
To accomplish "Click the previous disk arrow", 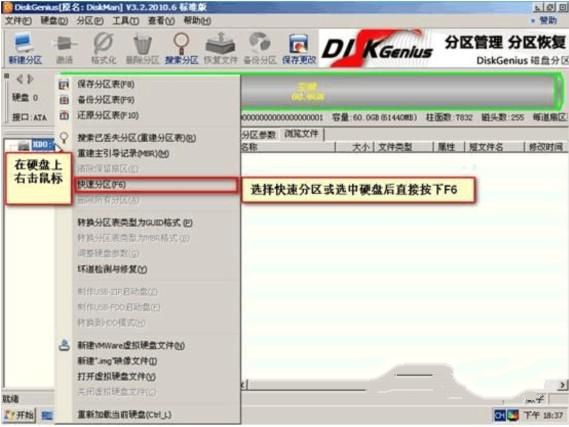I will (20, 78).
